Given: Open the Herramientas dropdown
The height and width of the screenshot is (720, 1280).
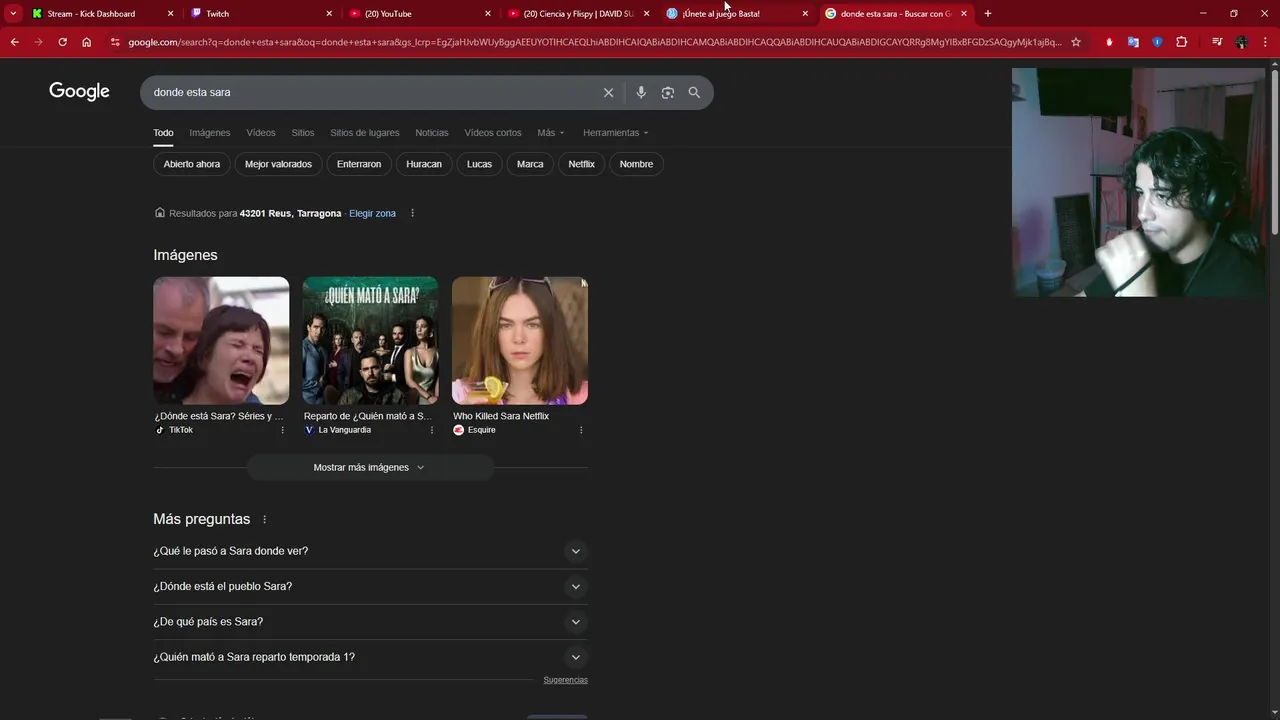Looking at the screenshot, I should [x=616, y=133].
